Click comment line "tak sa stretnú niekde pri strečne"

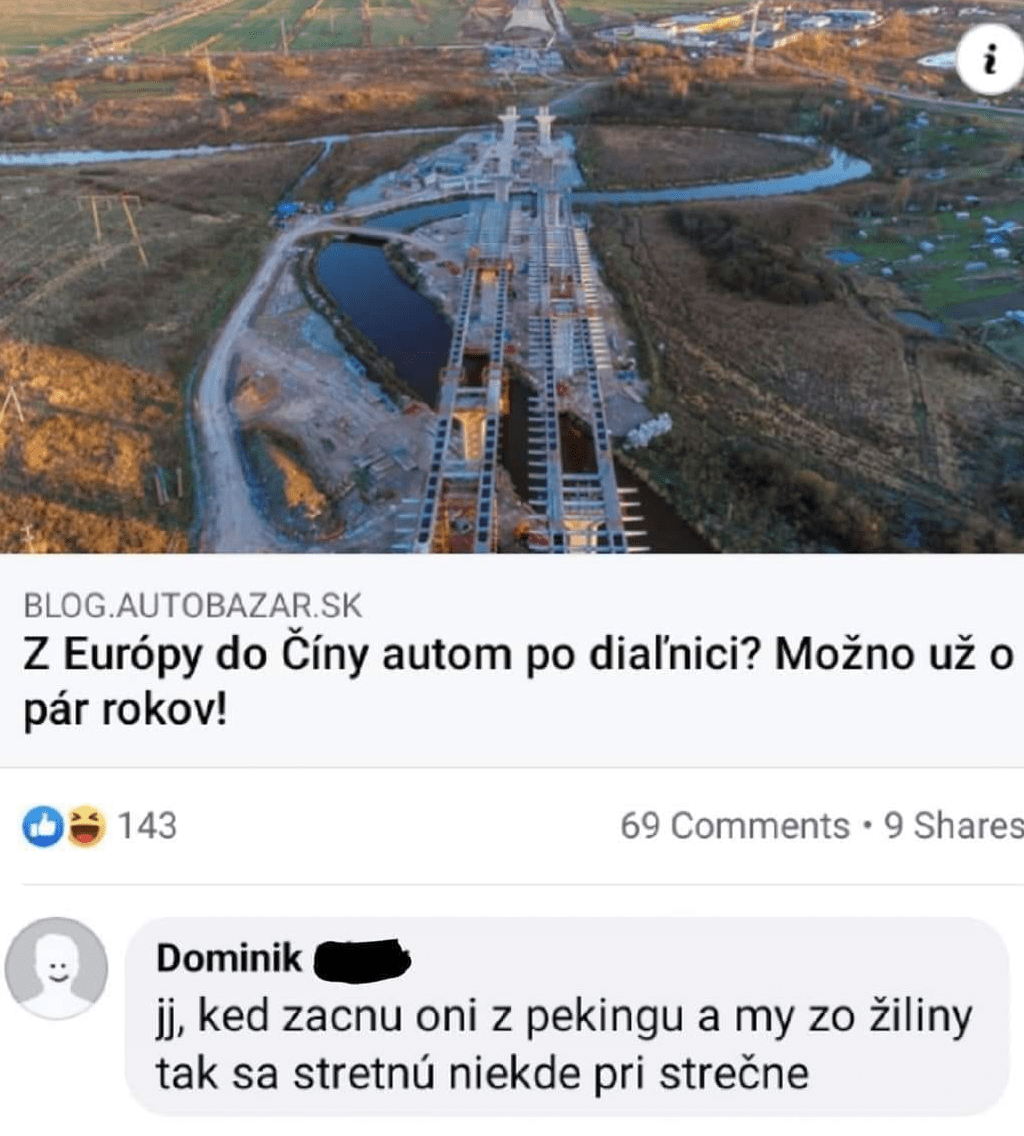pos(483,1074)
